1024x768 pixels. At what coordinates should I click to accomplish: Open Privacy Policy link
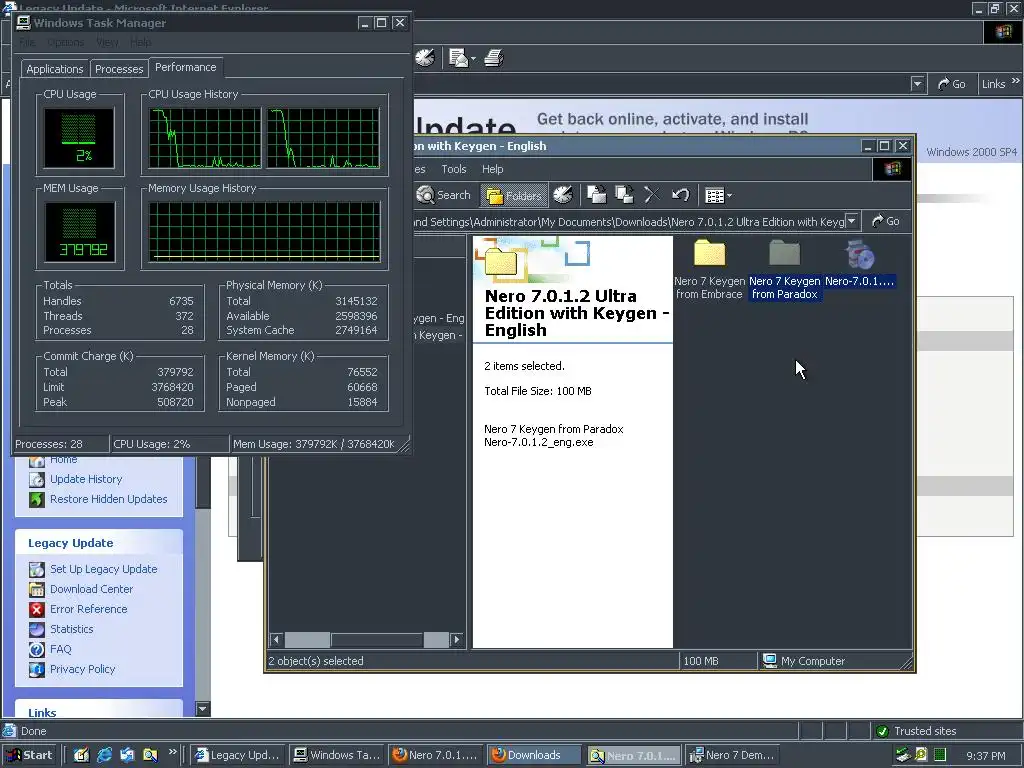click(82, 669)
